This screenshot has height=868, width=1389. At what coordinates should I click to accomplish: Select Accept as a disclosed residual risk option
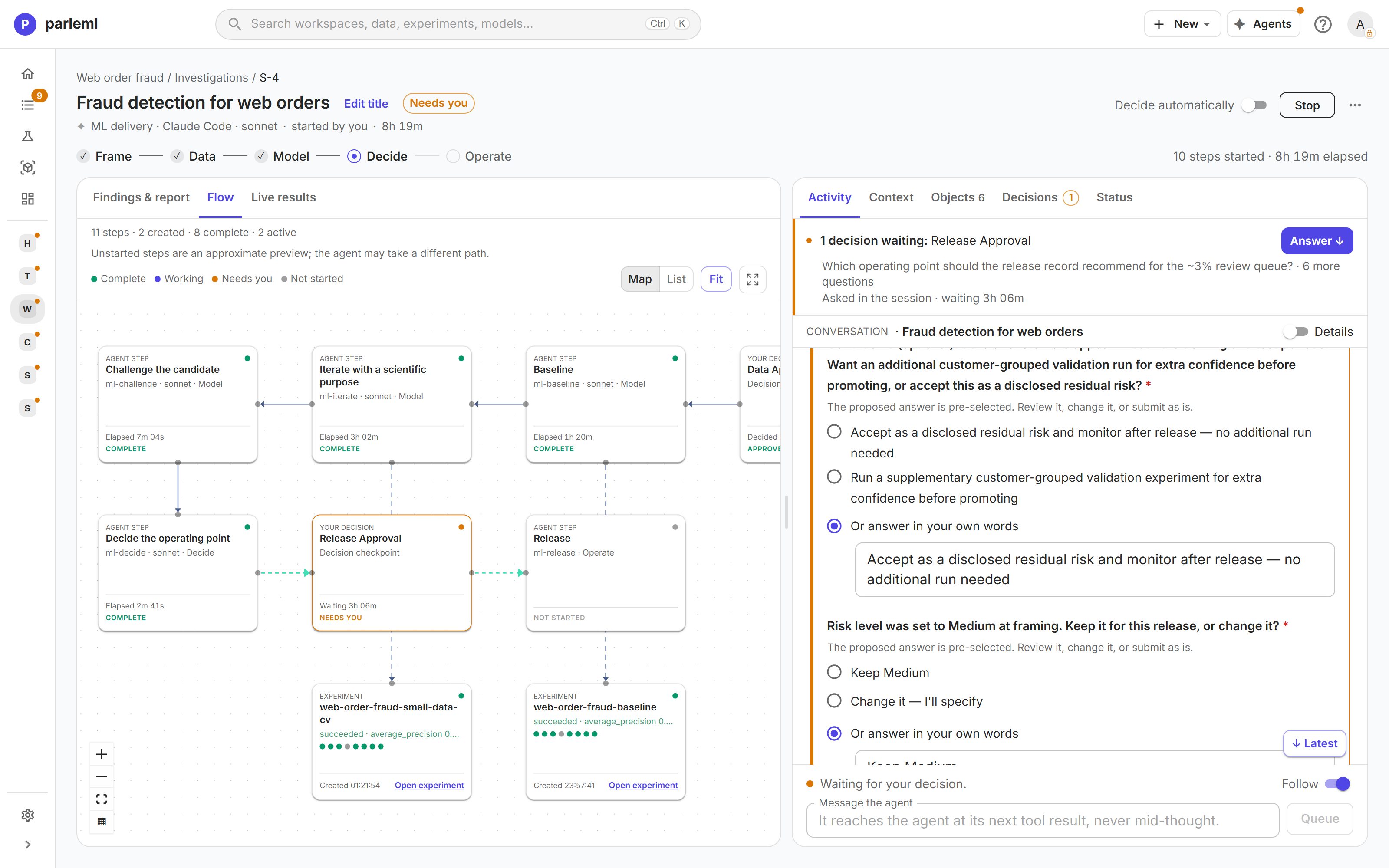coord(834,432)
